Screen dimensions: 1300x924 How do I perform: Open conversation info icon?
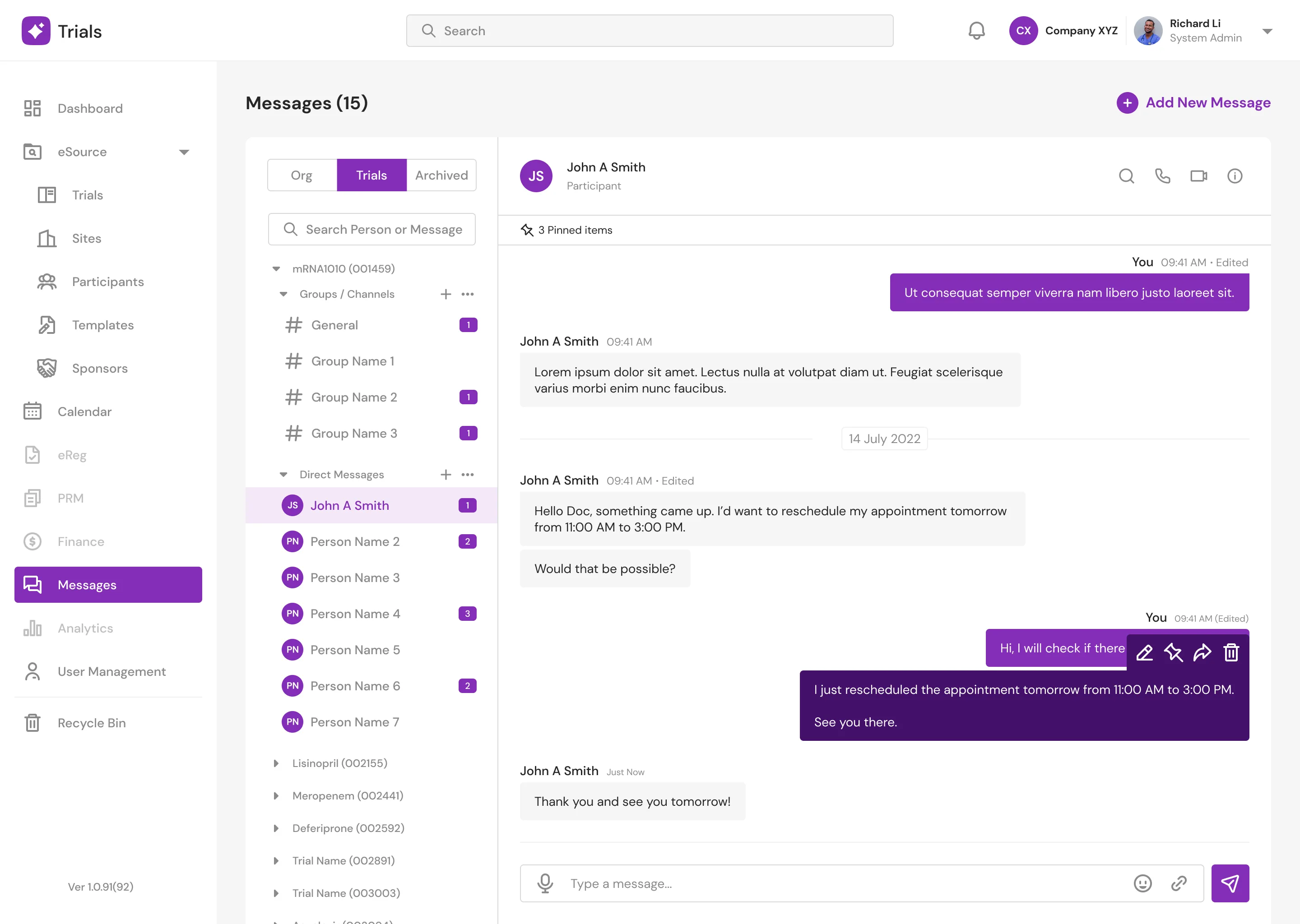click(1235, 176)
